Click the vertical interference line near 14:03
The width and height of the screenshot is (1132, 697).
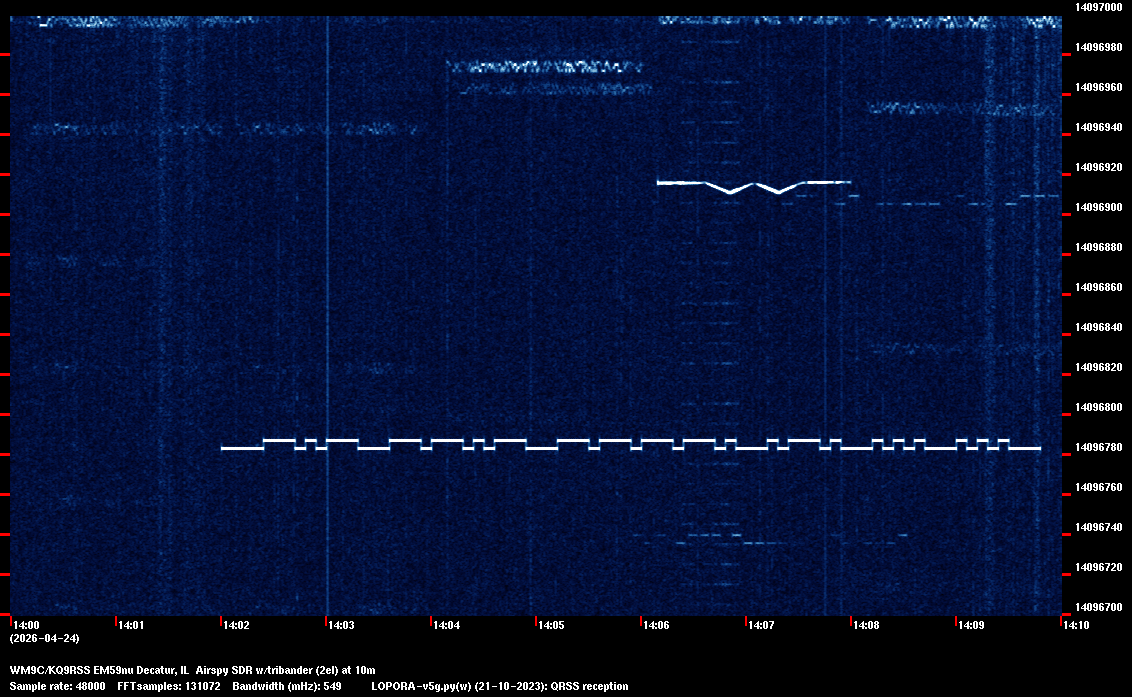click(327, 300)
